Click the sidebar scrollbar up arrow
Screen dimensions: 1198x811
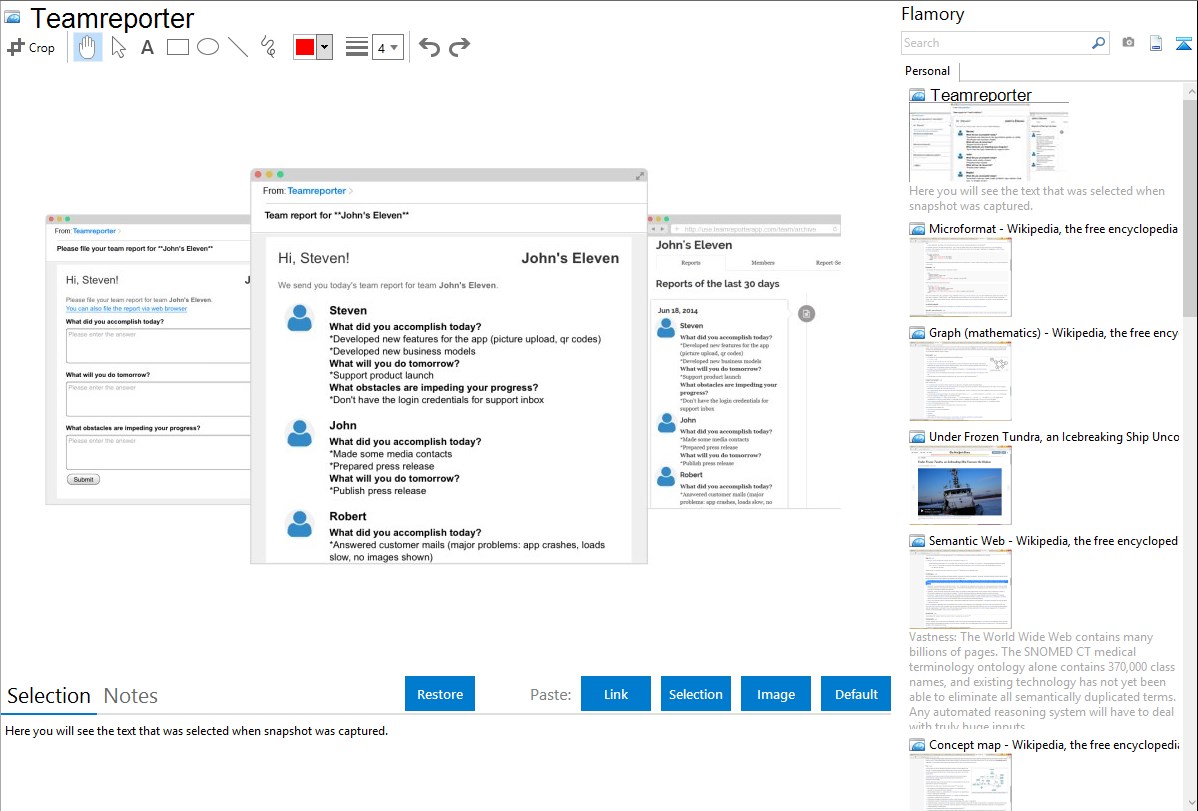(x=1190, y=91)
